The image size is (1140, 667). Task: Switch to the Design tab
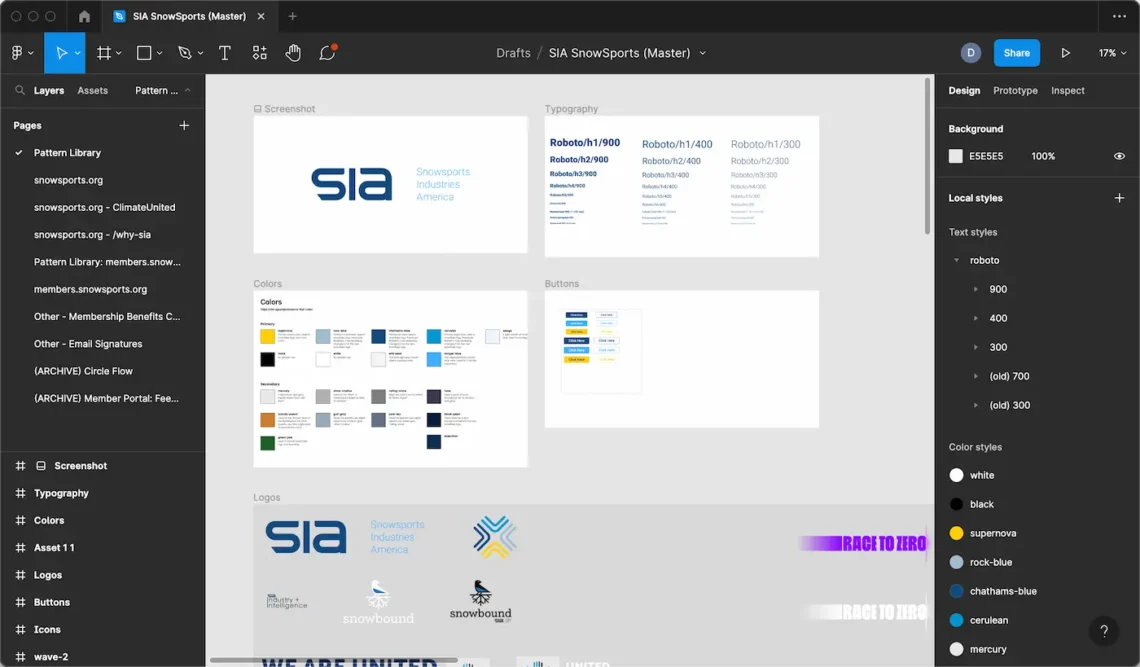click(964, 90)
